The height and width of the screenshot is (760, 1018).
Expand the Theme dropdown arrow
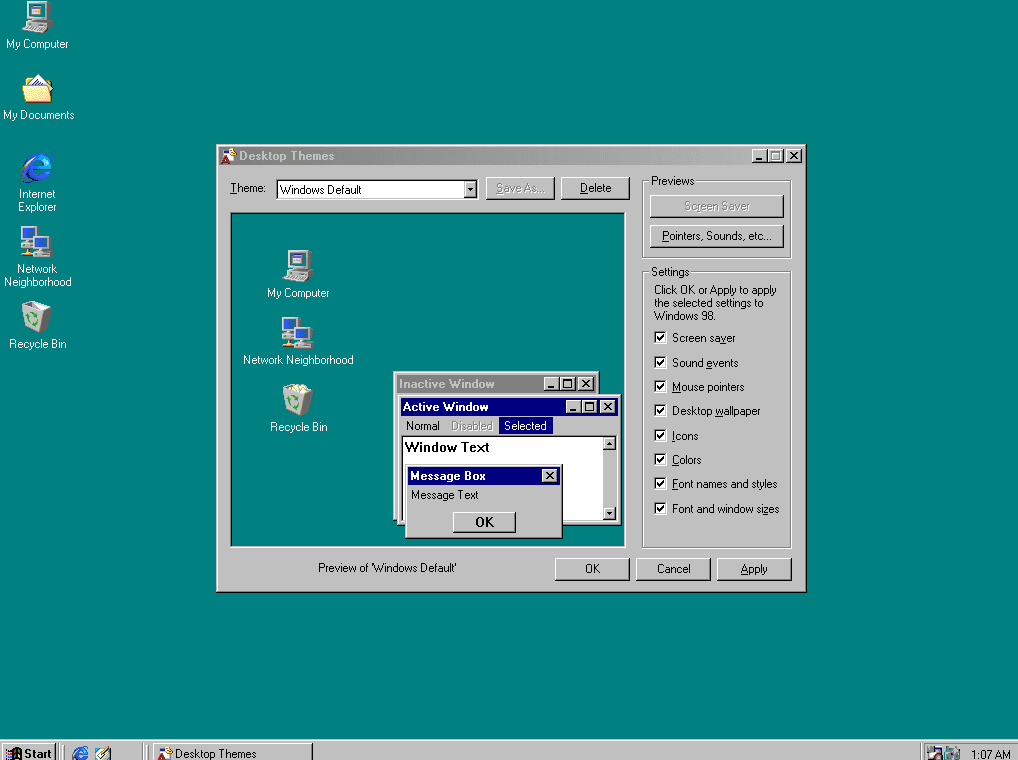470,189
